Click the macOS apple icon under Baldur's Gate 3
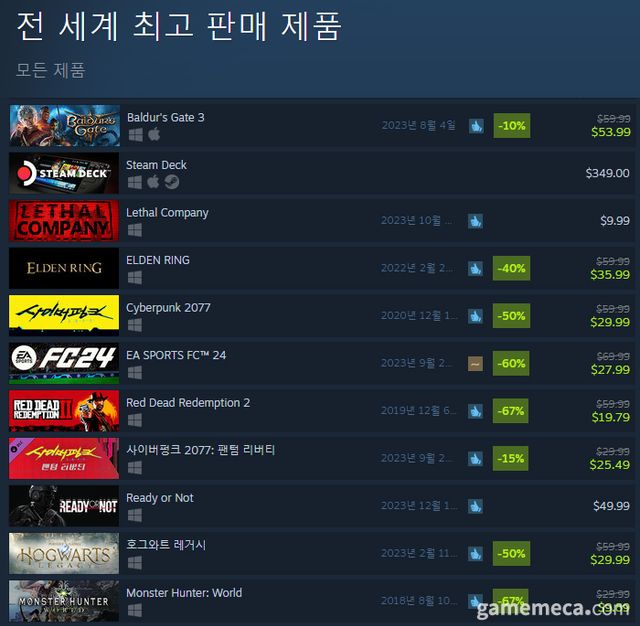 pos(154,134)
